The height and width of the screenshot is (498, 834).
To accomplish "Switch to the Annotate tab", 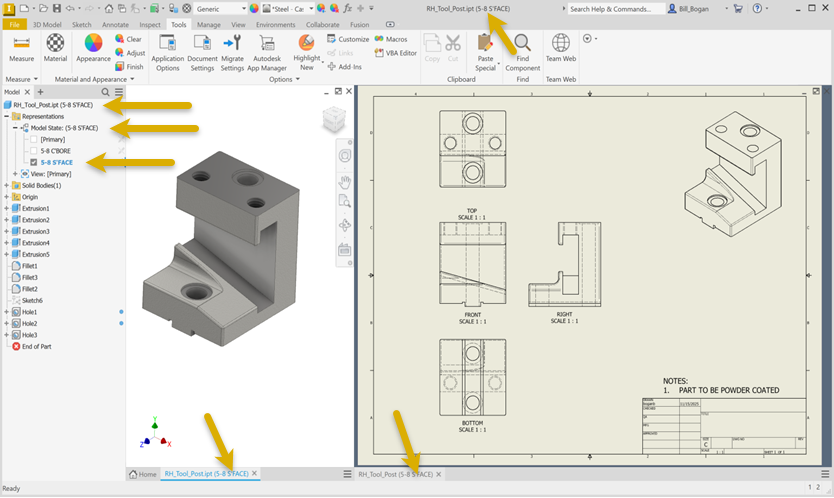I will (x=115, y=24).
